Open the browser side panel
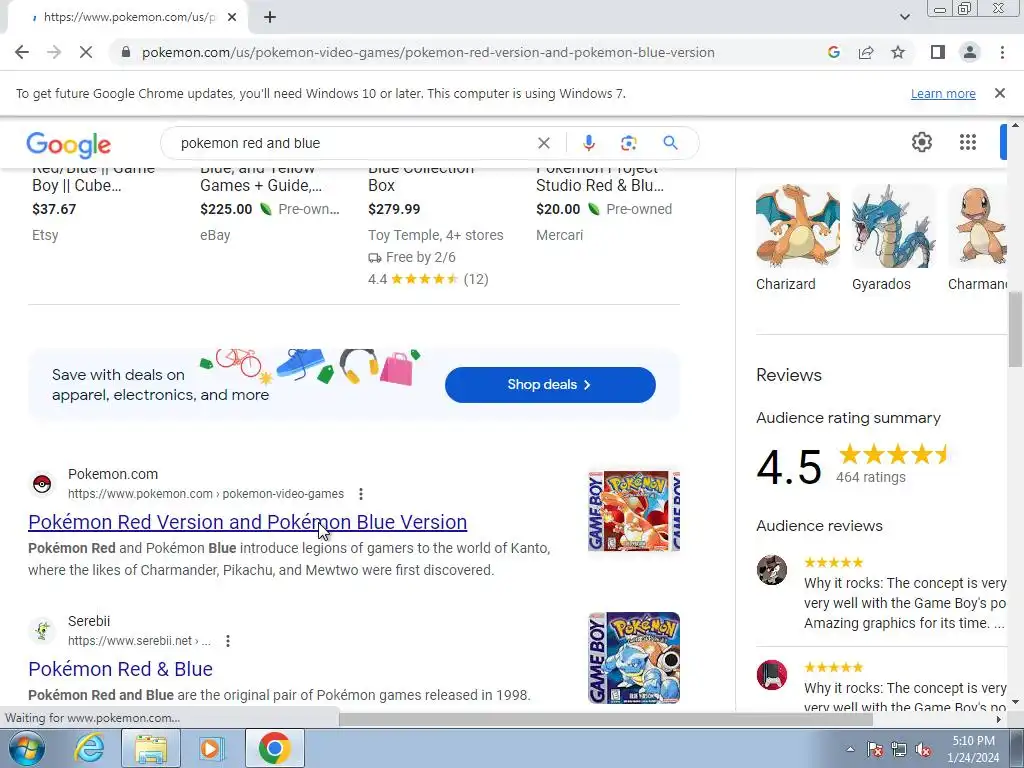 tap(938, 52)
